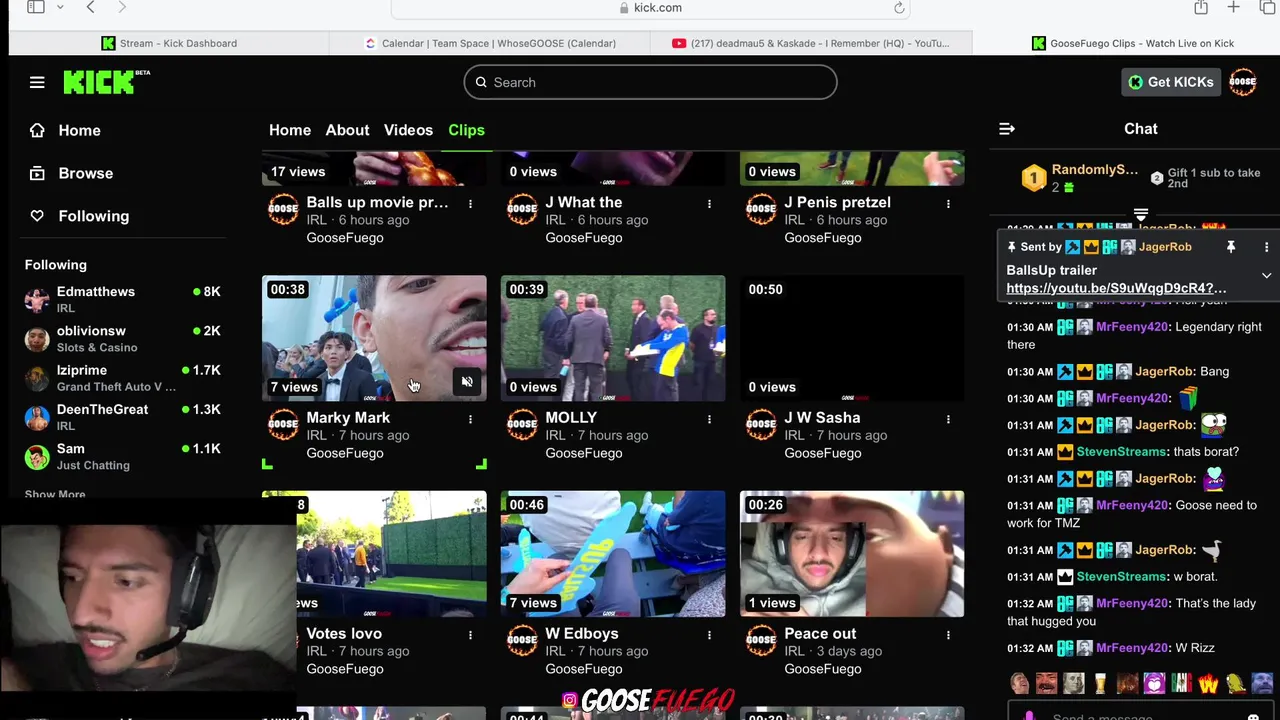Play the Marky Mark clip thumbnail
This screenshot has height=720, width=1280.
374,338
